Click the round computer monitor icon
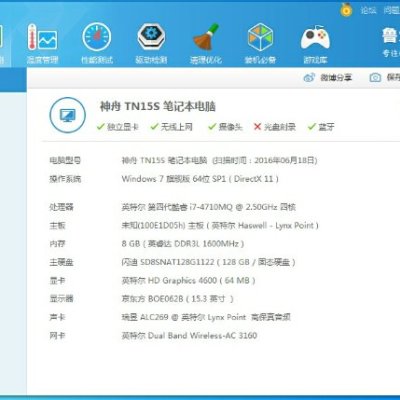The image size is (400, 400). (x=68, y=115)
